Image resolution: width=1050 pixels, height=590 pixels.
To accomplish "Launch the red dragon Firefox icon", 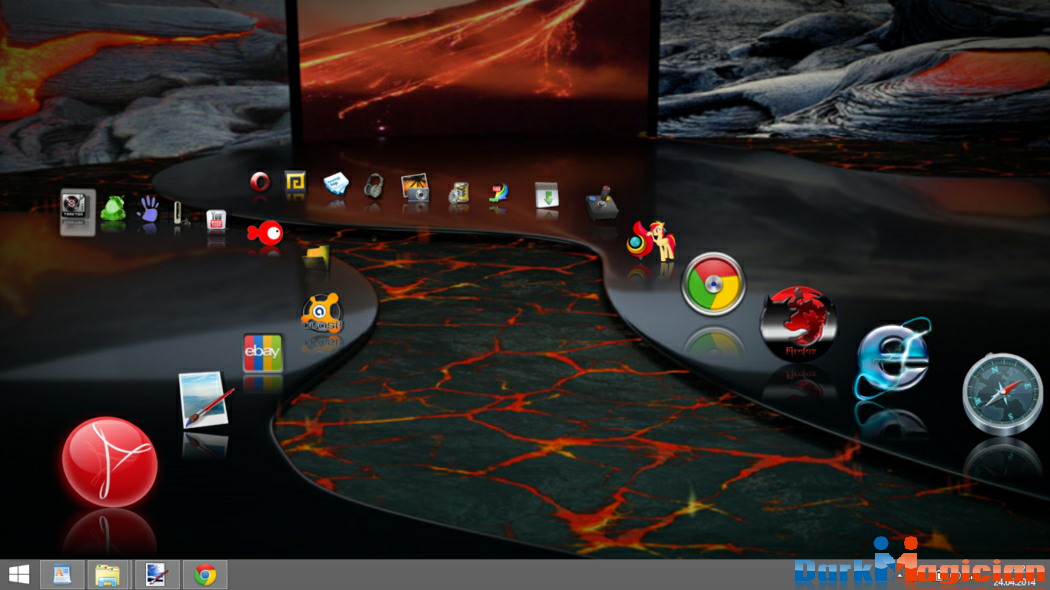I will [798, 323].
